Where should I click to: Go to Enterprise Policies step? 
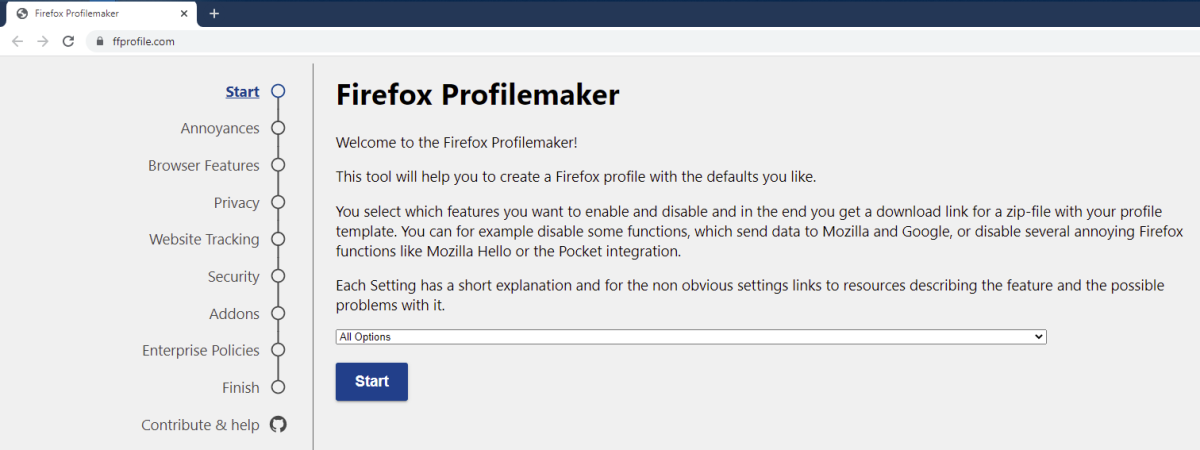(201, 350)
